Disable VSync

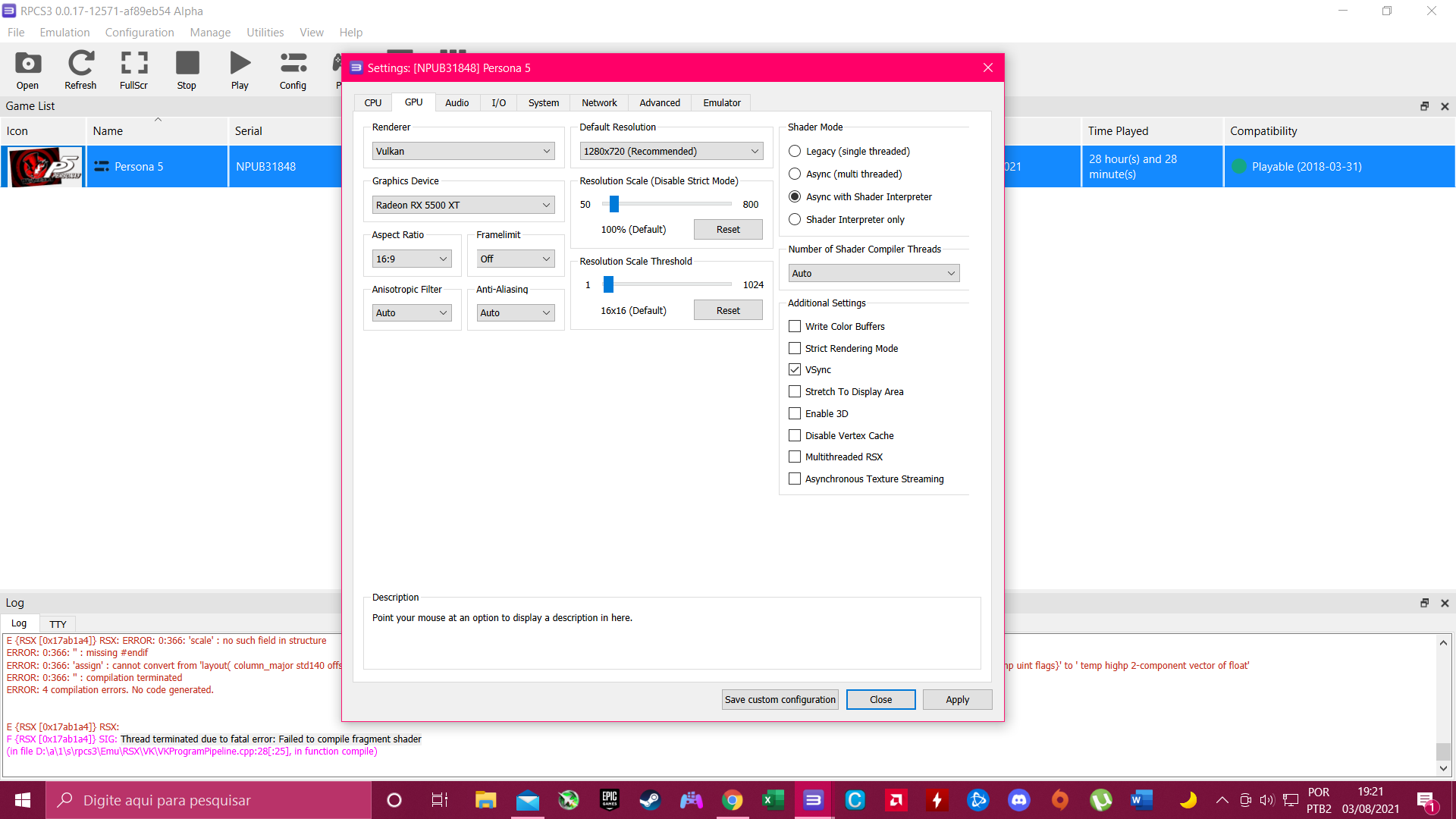point(795,369)
